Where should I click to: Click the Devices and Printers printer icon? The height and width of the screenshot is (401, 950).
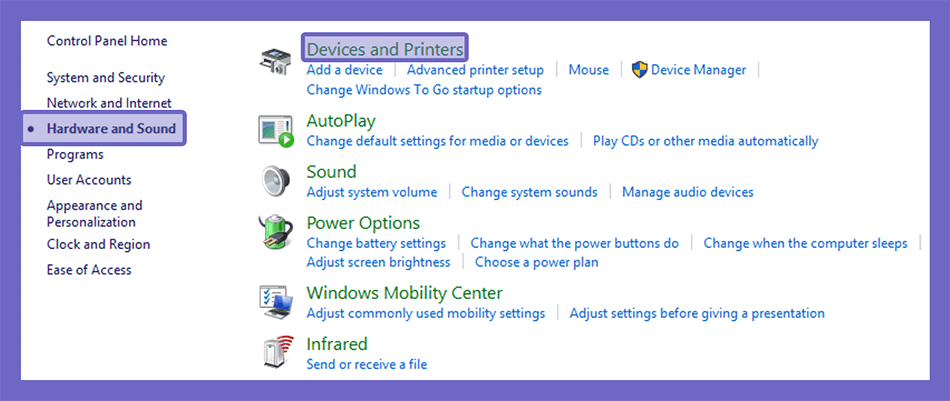(276, 62)
